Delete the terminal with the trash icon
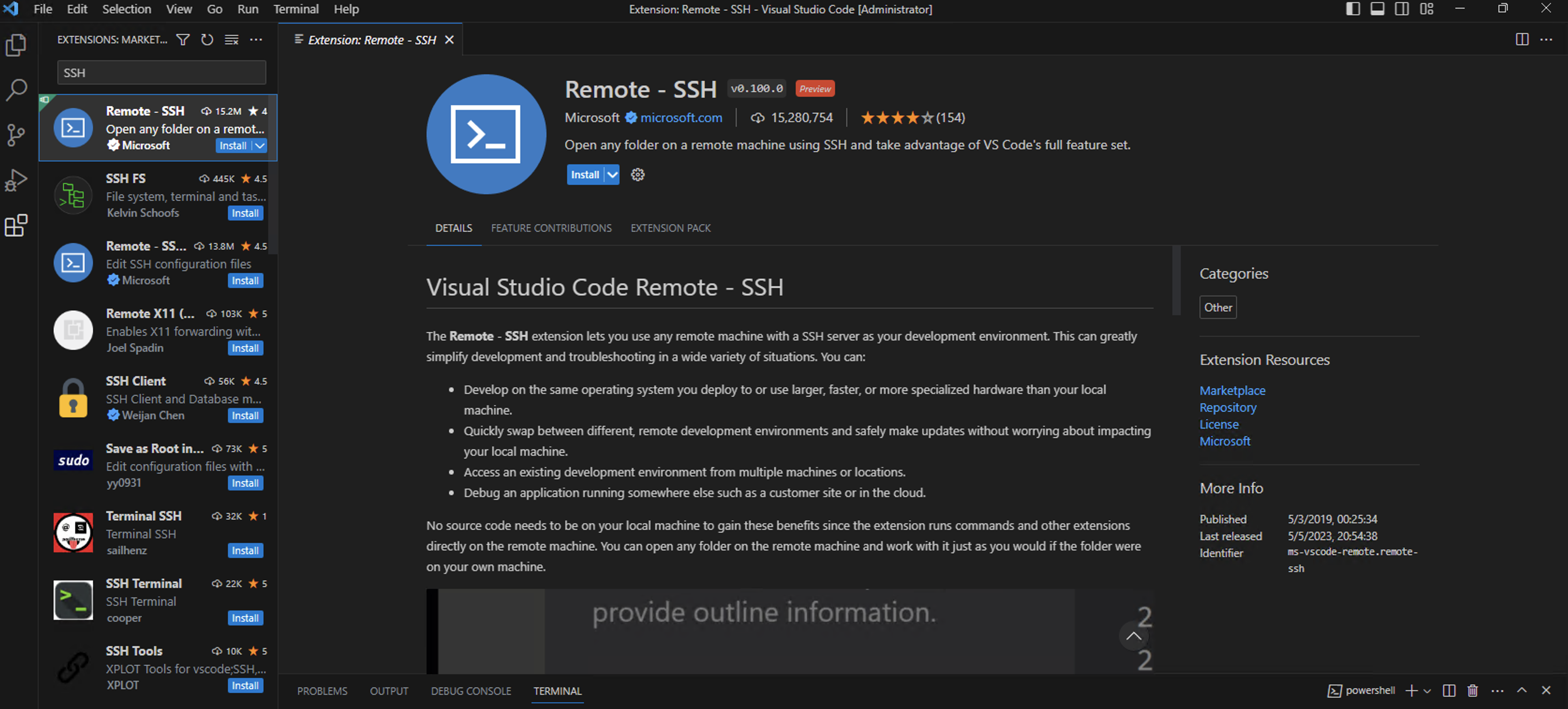 [1472, 690]
